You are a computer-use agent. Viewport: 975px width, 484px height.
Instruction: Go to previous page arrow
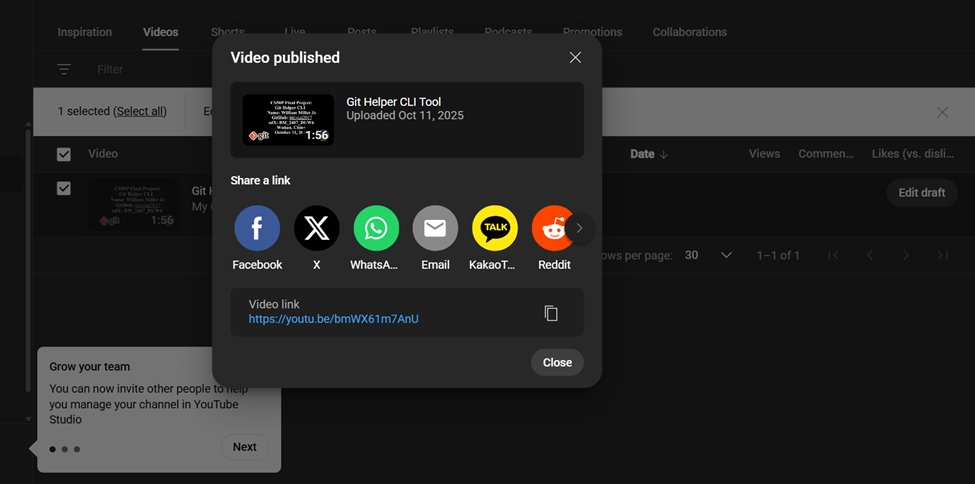[x=870, y=255]
